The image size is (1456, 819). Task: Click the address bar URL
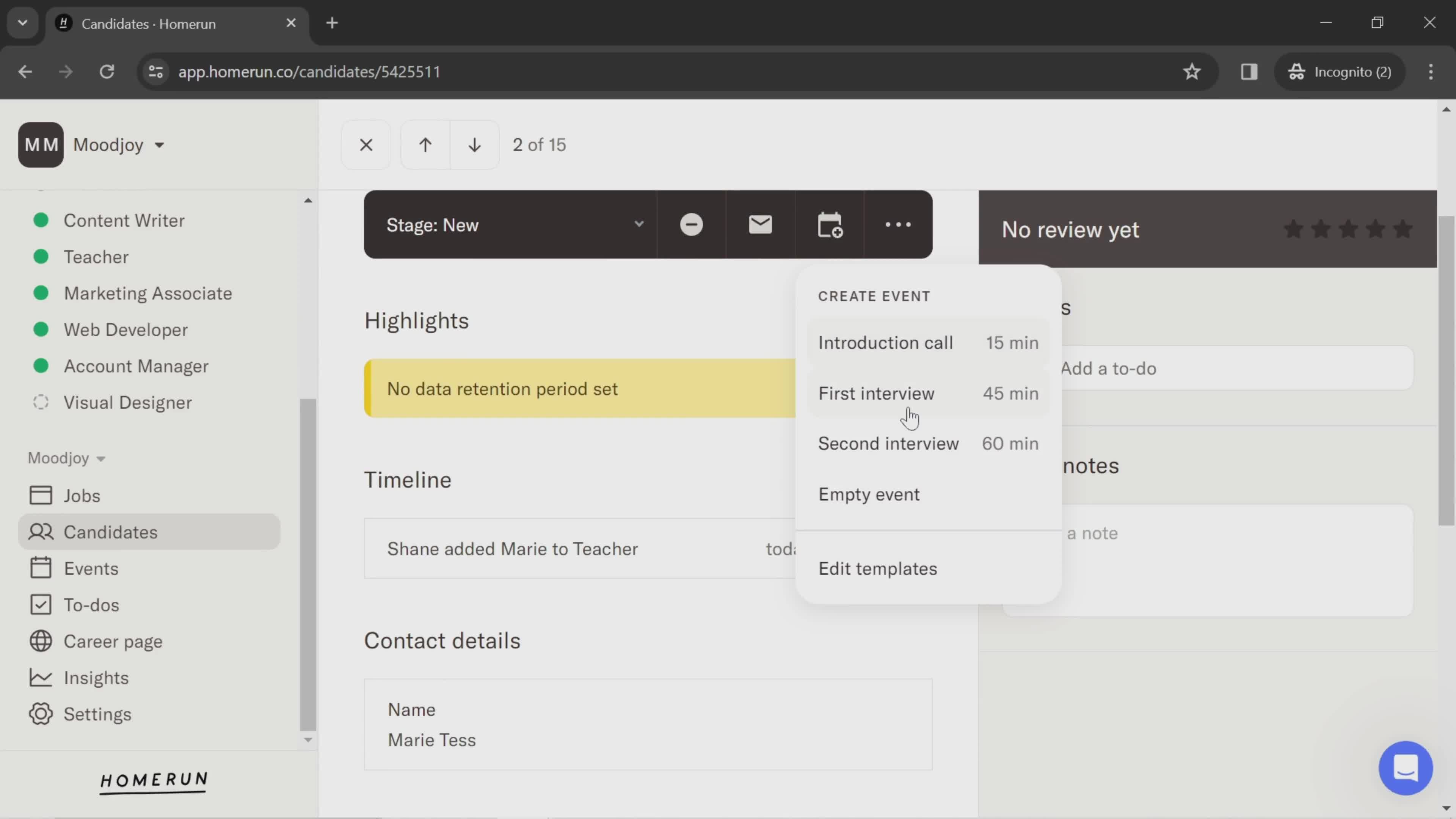click(309, 72)
